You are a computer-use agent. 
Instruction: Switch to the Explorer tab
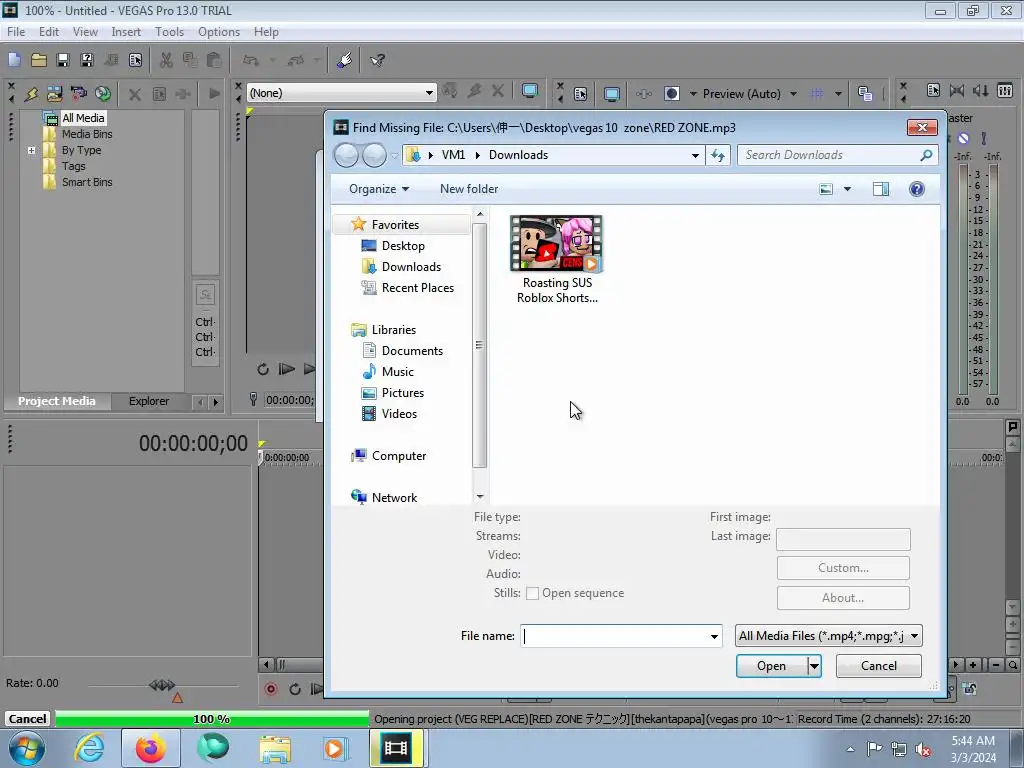149,401
